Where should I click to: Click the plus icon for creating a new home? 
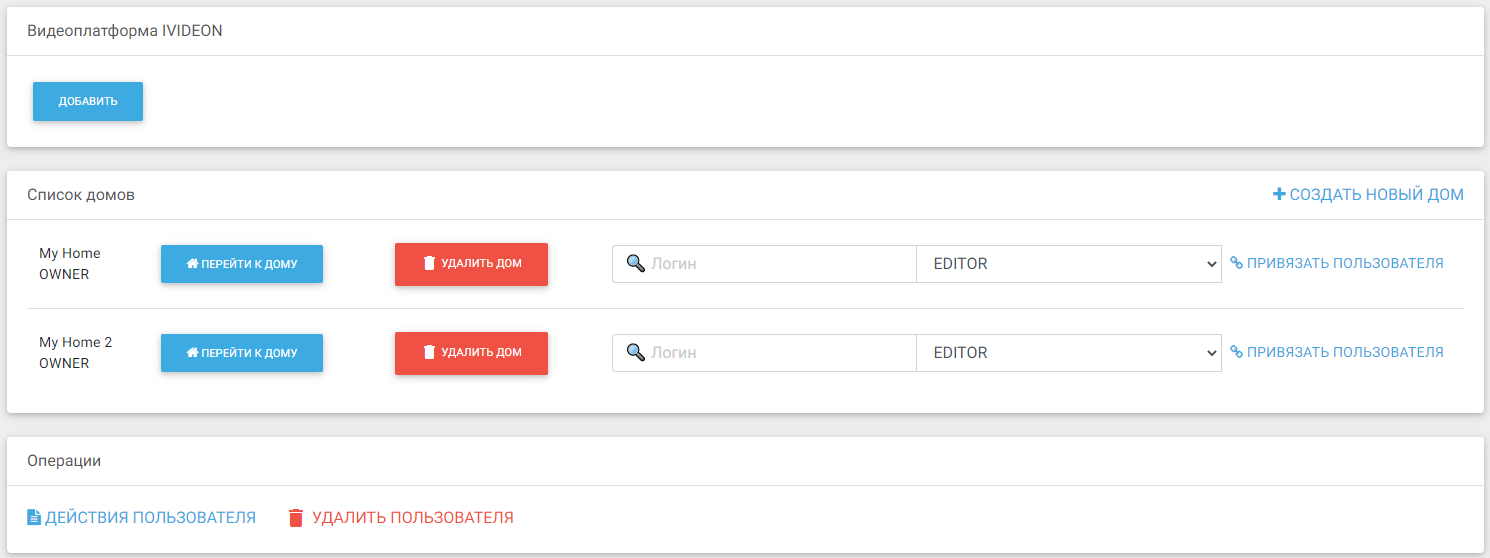click(1279, 194)
